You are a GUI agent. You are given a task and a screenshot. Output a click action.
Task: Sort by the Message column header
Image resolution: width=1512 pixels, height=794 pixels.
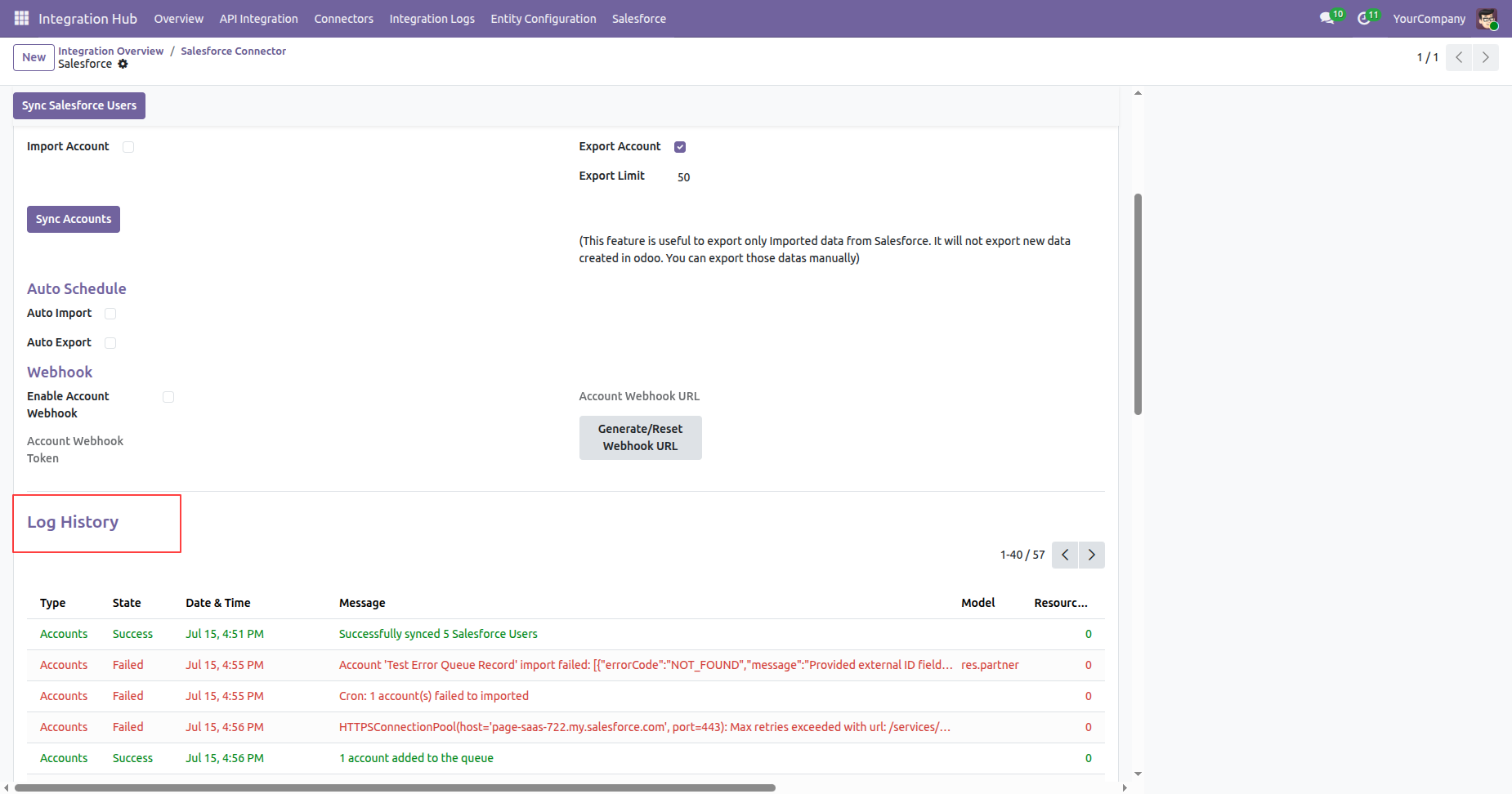362,603
